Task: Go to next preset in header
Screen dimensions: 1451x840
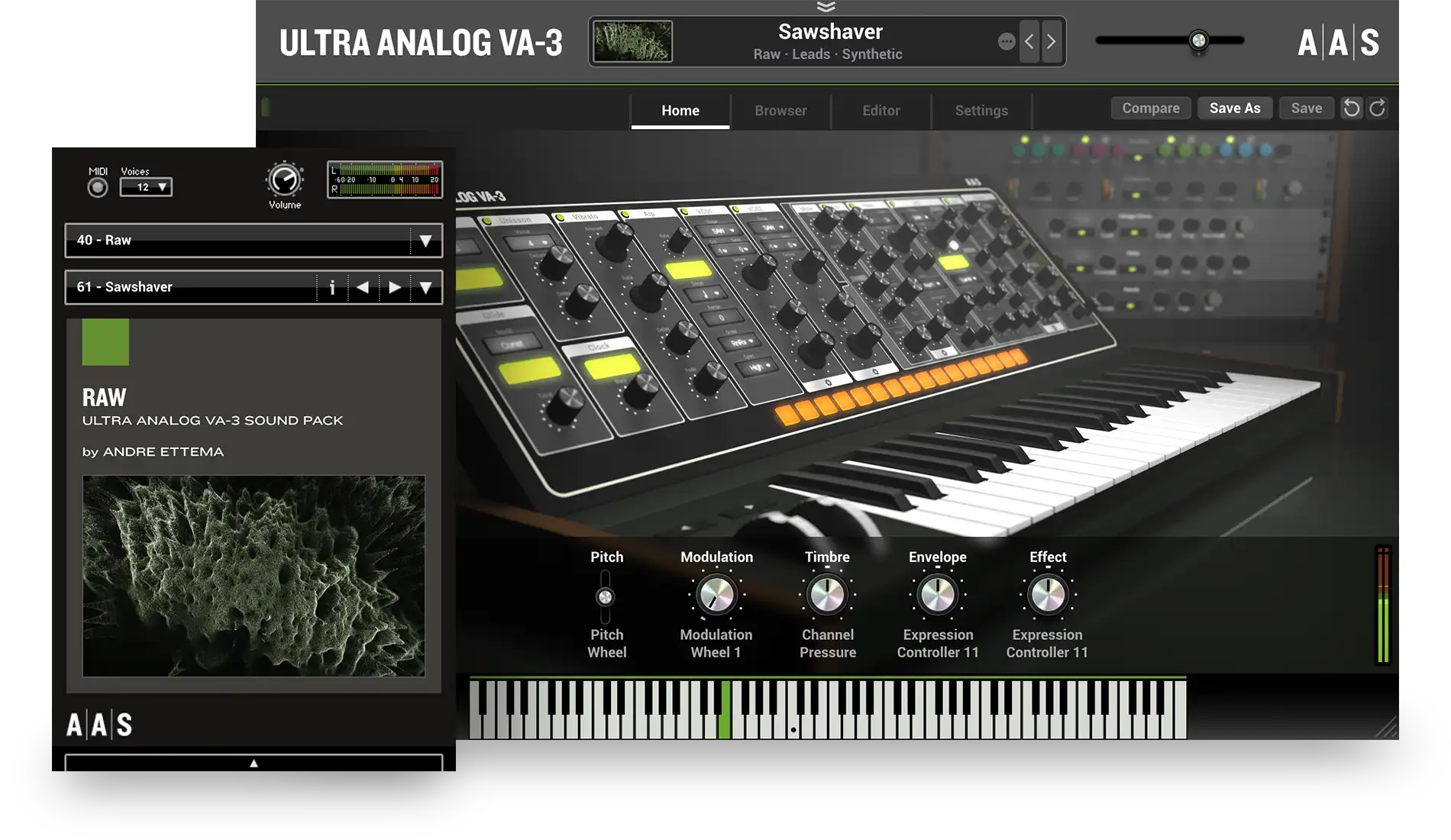Action: click(1052, 42)
